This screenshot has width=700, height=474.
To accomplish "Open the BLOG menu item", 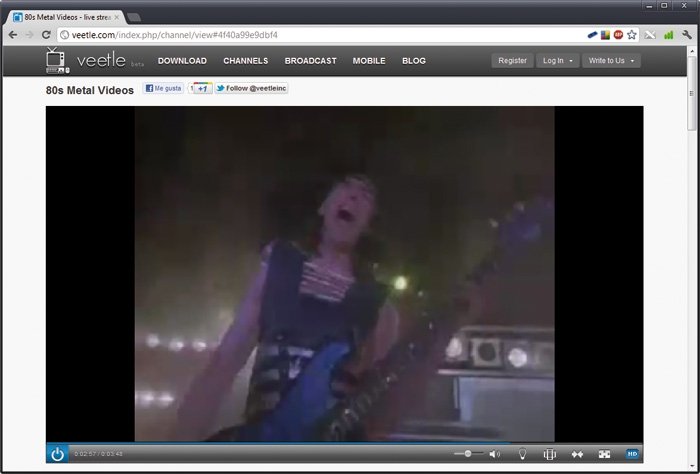I will click(414, 61).
